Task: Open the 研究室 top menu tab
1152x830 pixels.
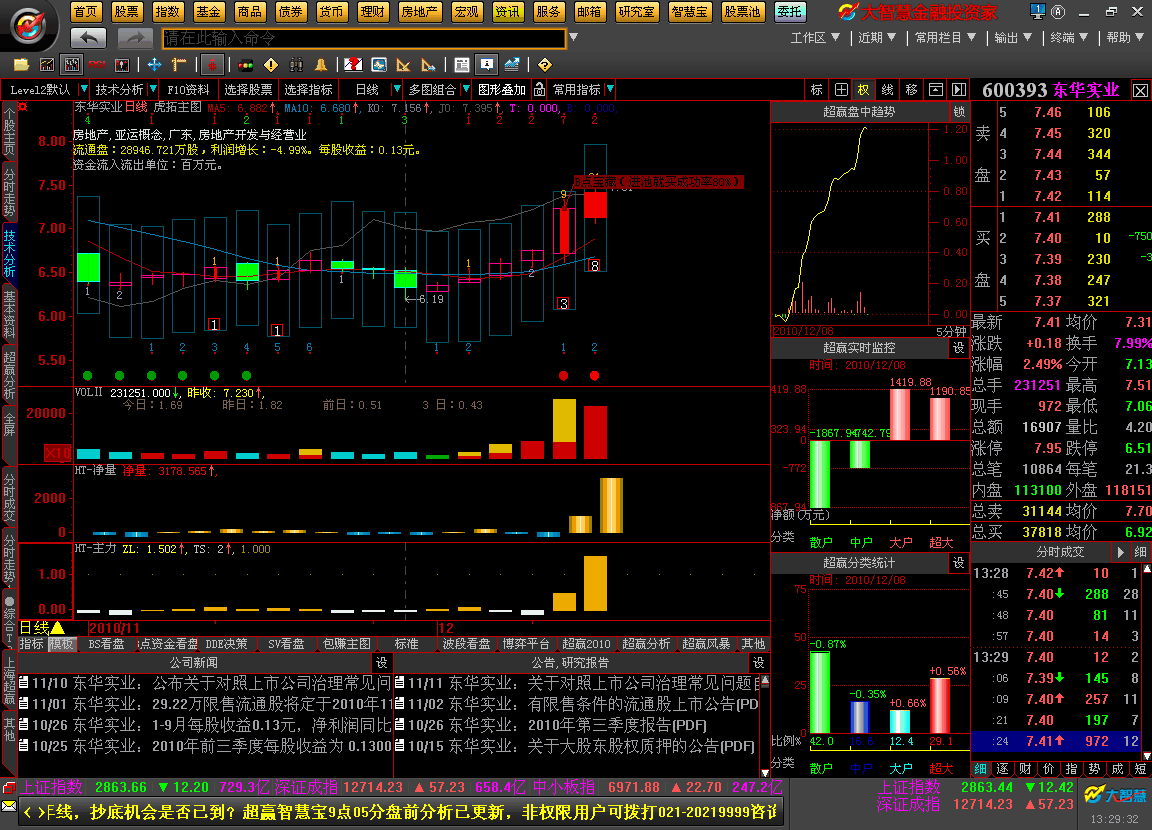Action: point(636,12)
